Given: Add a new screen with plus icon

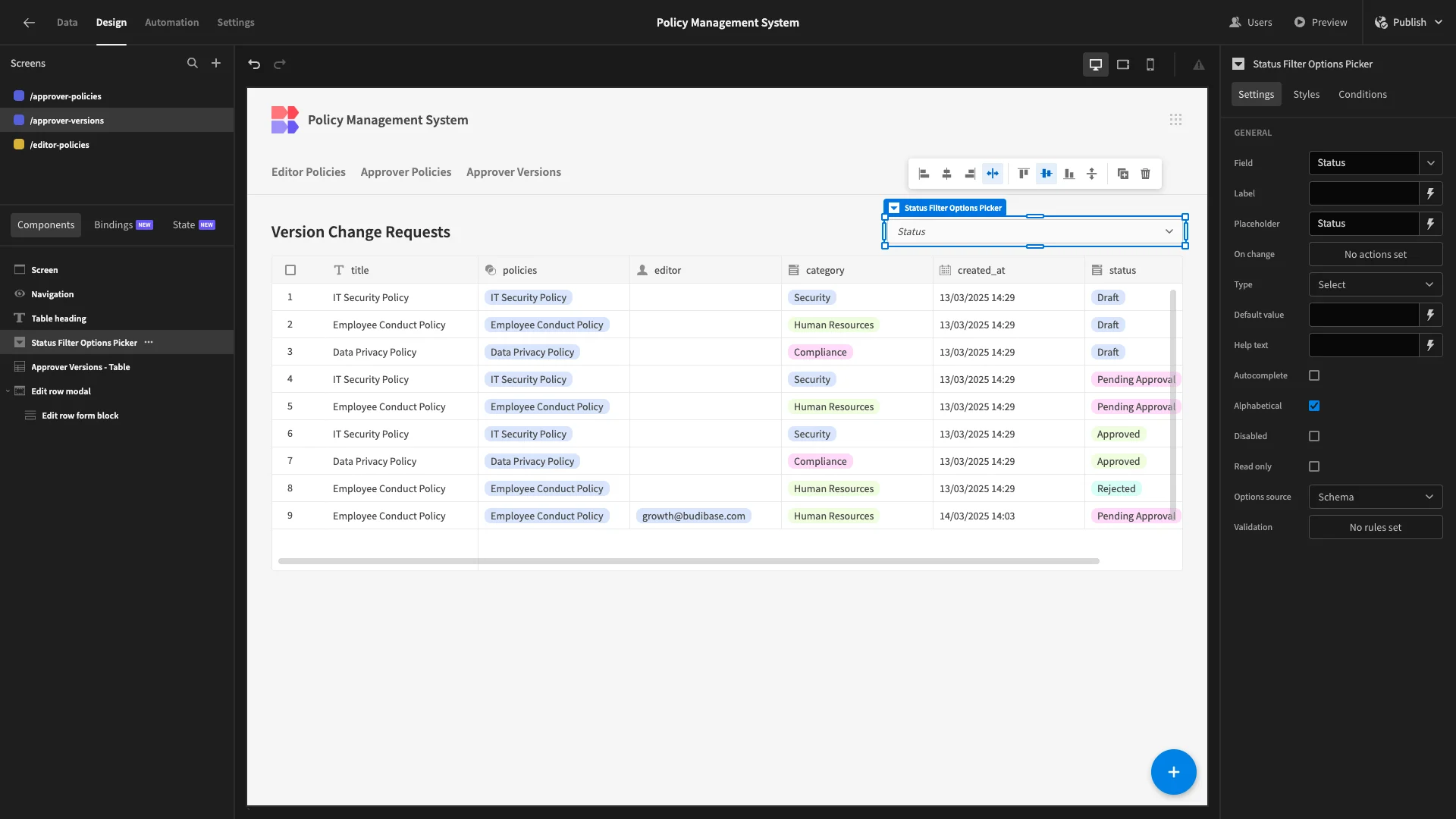Looking at the screenshot, I should coord(216,63).
